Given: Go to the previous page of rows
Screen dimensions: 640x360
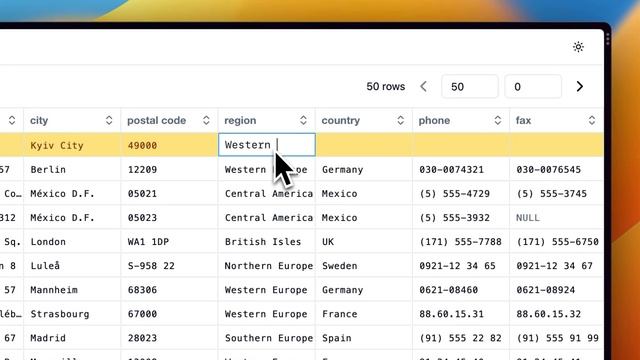Looking at the screenshot, I should coord(423,87).
